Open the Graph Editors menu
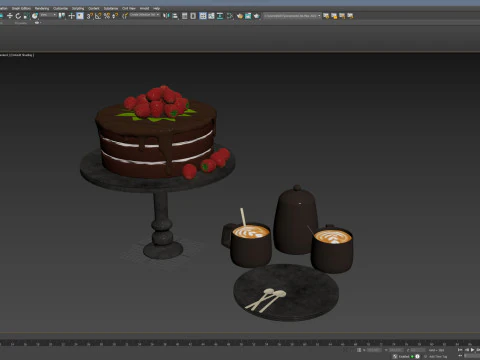This screenshot has height=360, width=480. click(x=21, y=8)
